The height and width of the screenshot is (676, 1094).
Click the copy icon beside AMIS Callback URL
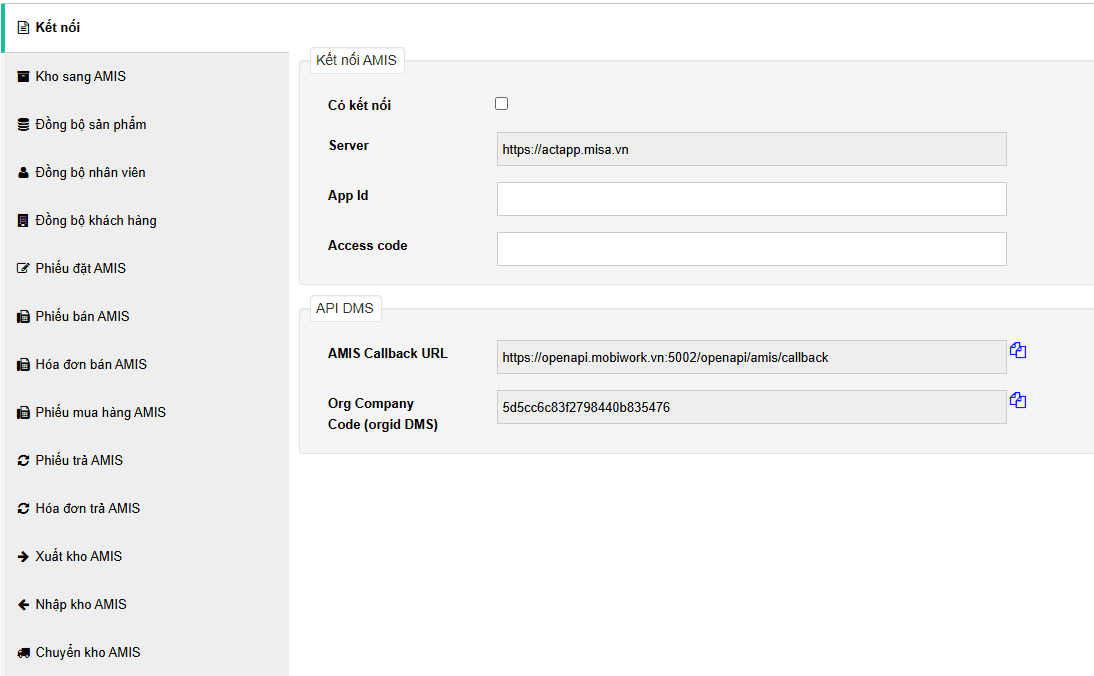[x=1018, y=351]
